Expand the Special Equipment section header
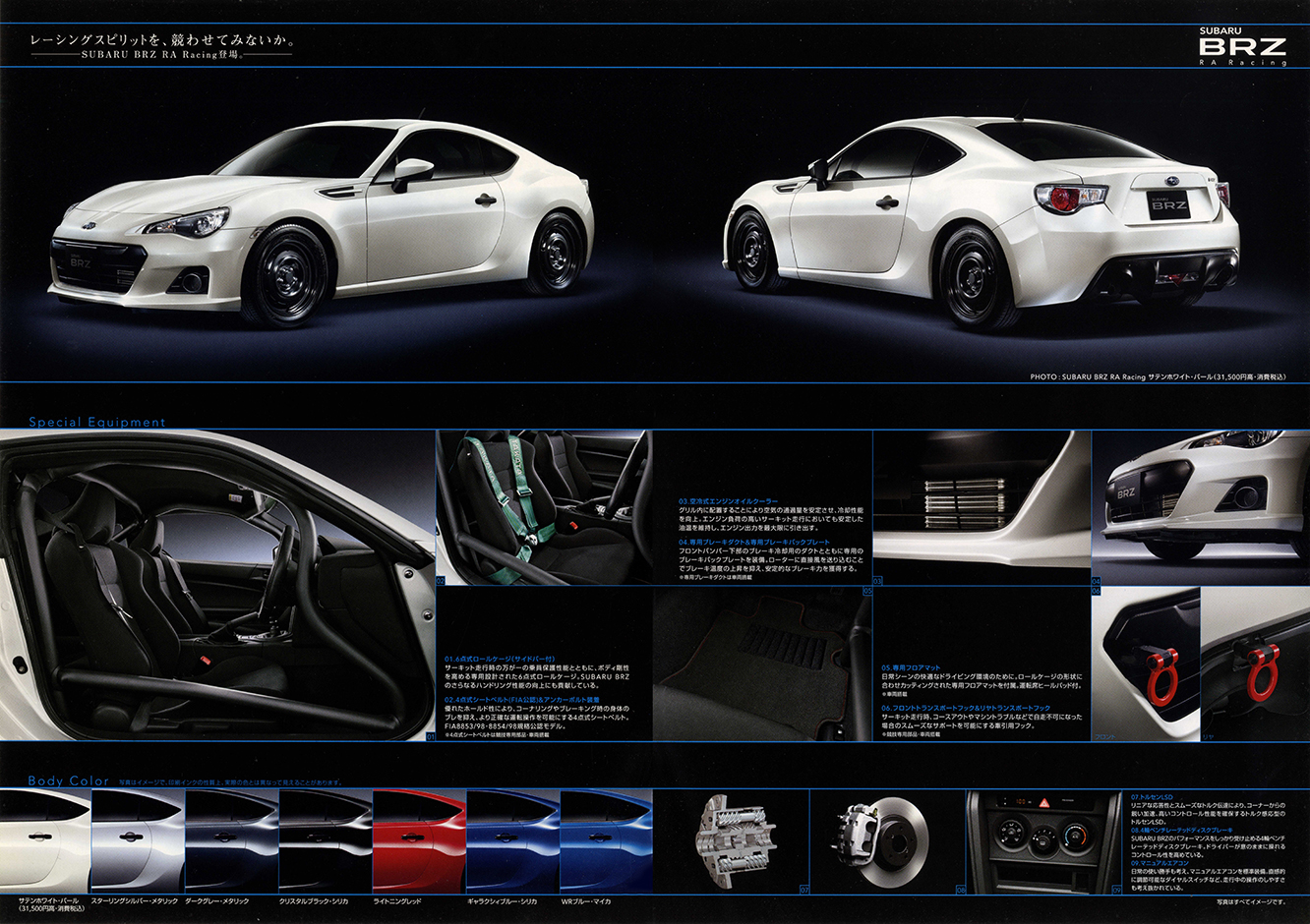 click(95, 421)
